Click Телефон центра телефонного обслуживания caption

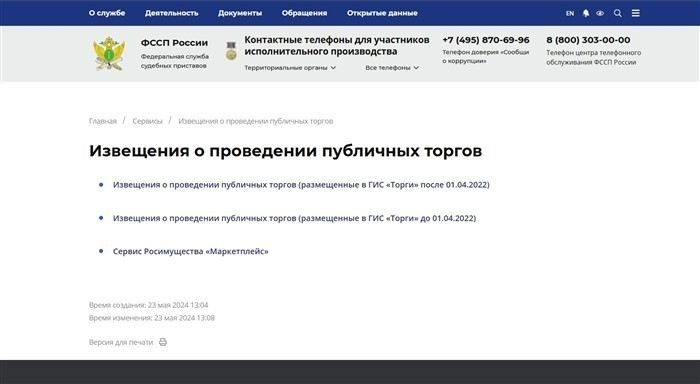click(594, 57)
